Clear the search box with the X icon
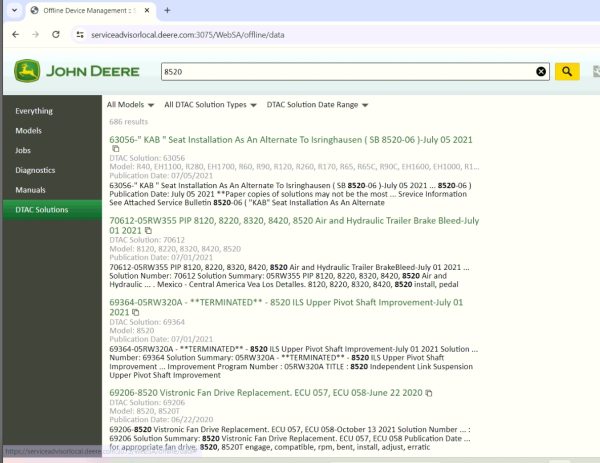 (541, 72)
